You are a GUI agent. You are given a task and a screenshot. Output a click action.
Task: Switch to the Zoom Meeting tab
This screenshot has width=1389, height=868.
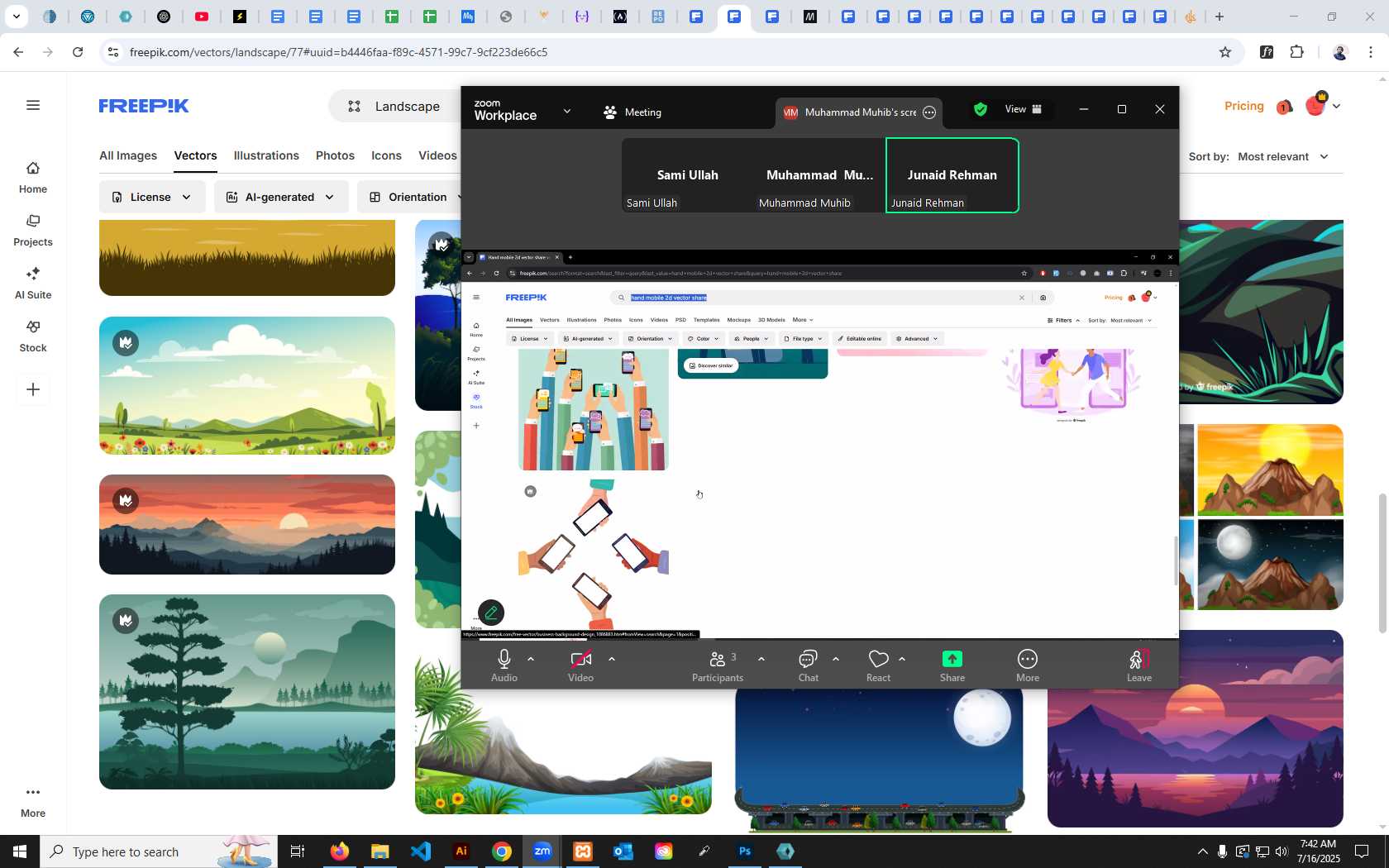[632, 112]
